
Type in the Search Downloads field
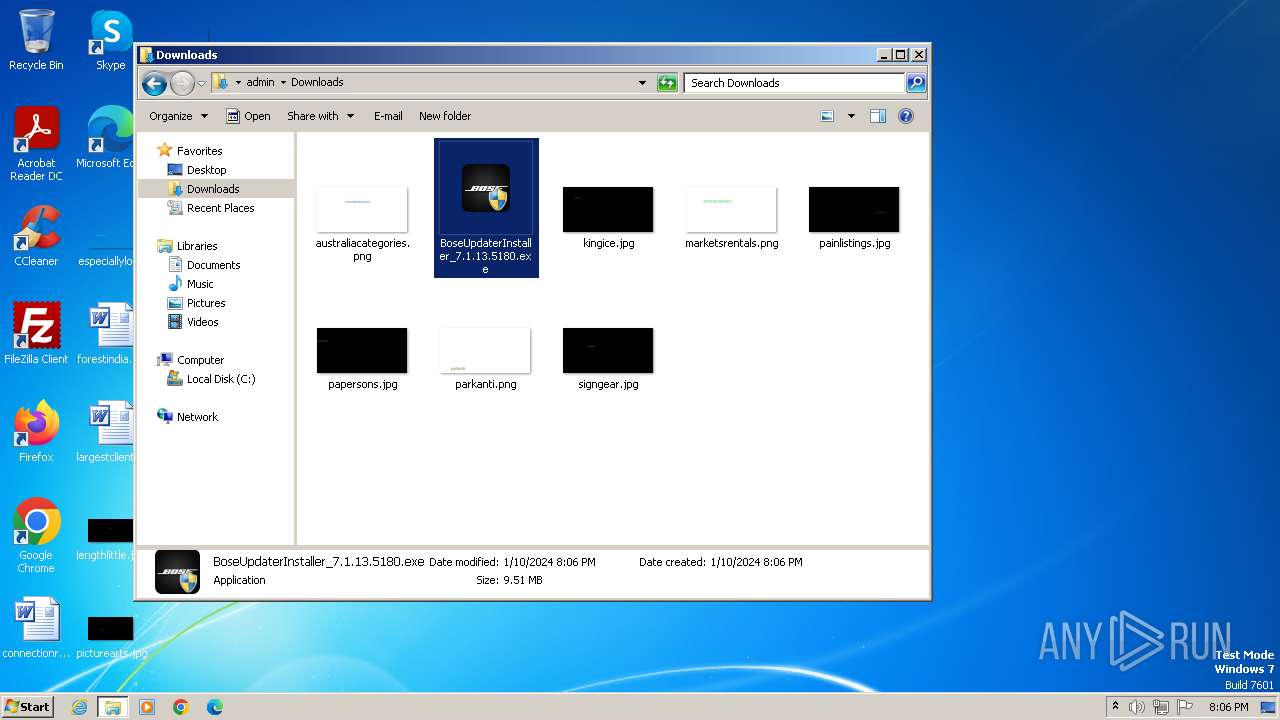click(795, 83)
